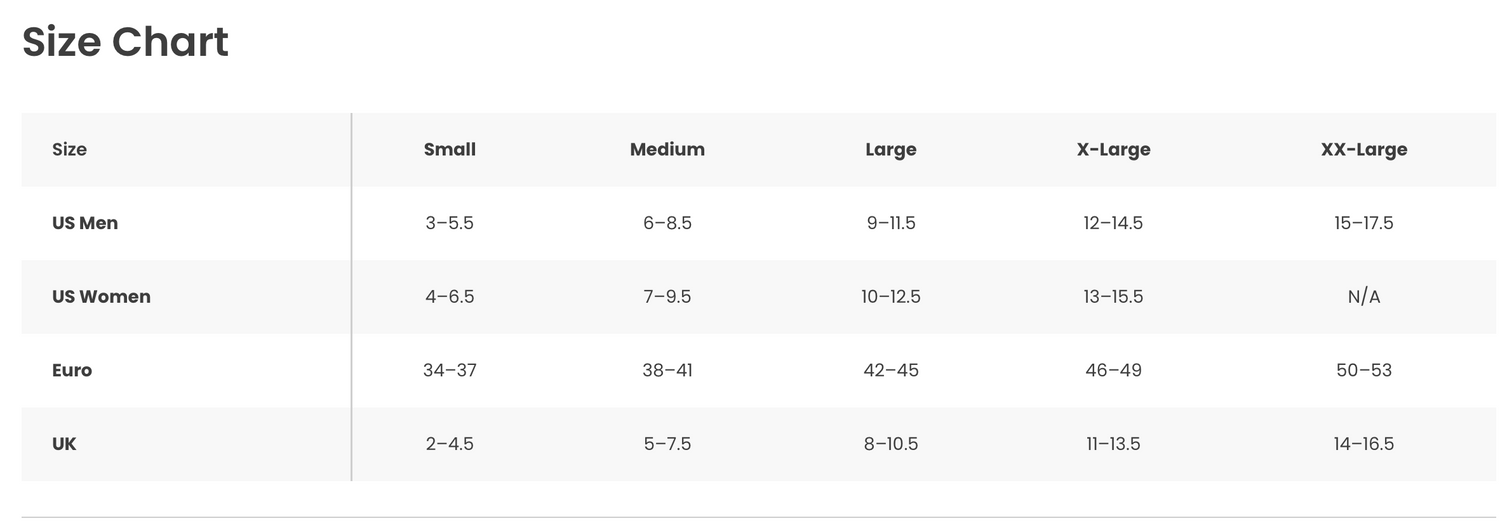This screenshot has width=1500, height=523.
Task: Click Euro XX-Large value 50–53
Action: (x=1364, y=370)
